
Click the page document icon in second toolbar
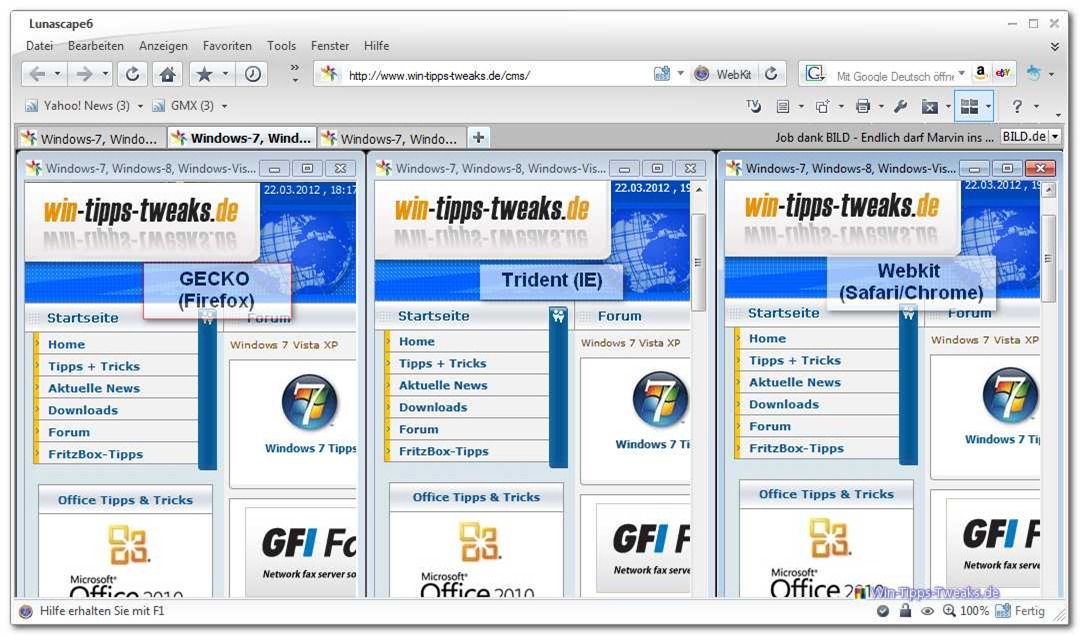pyautogui.click(x=782, y=106)
